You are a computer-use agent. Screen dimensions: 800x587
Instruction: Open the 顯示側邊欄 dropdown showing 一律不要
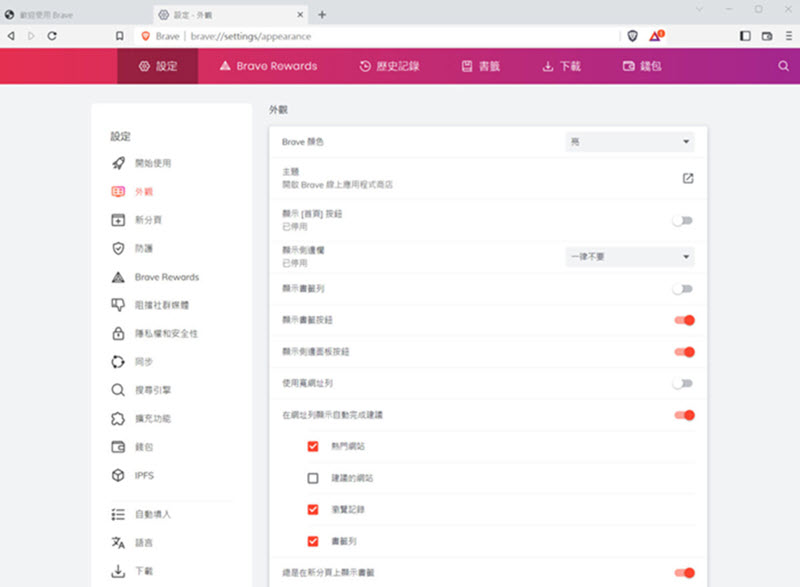tap(630, 257)
